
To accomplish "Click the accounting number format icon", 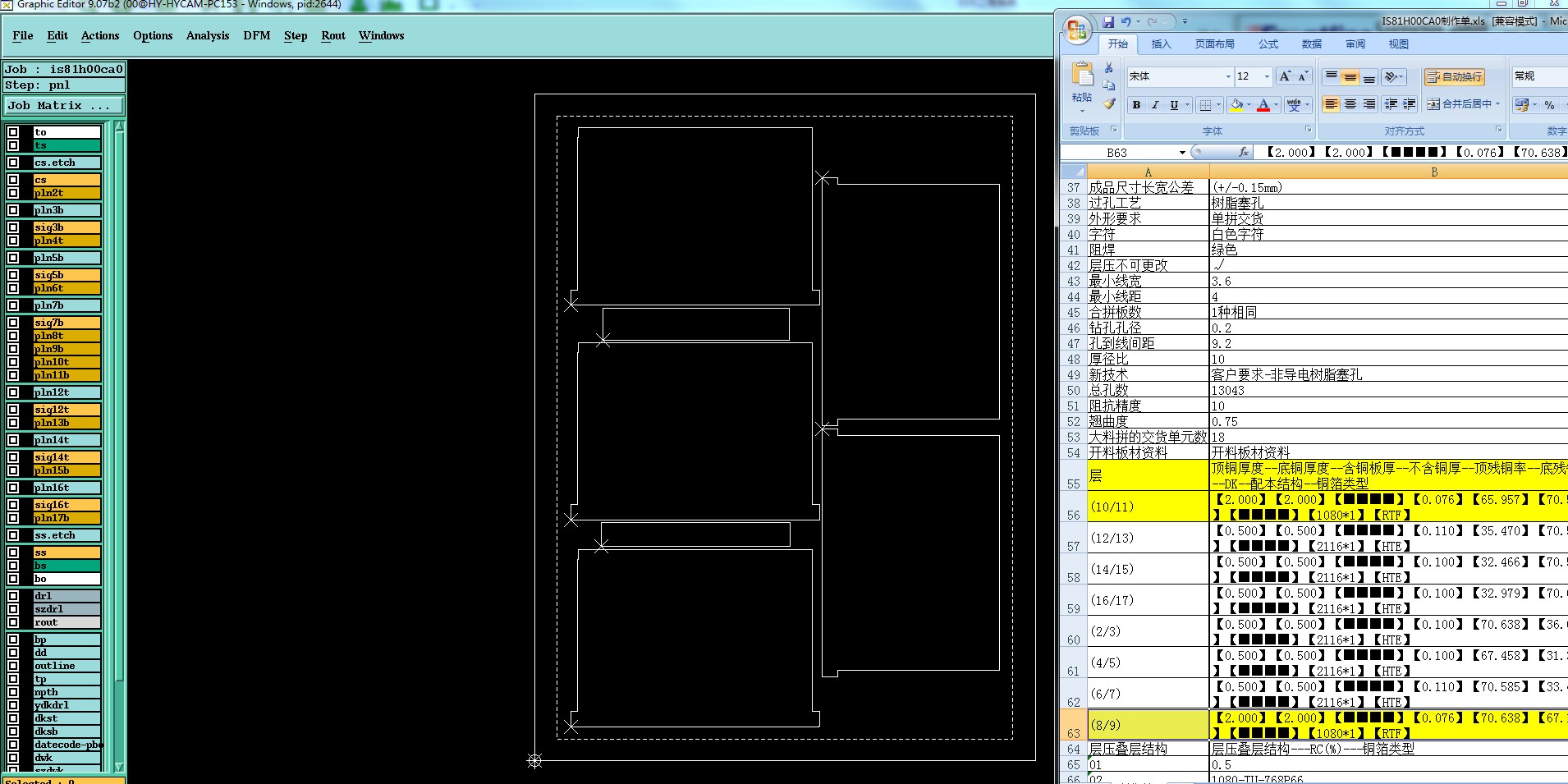I will pyautogui.click(x=1522, y=105).
